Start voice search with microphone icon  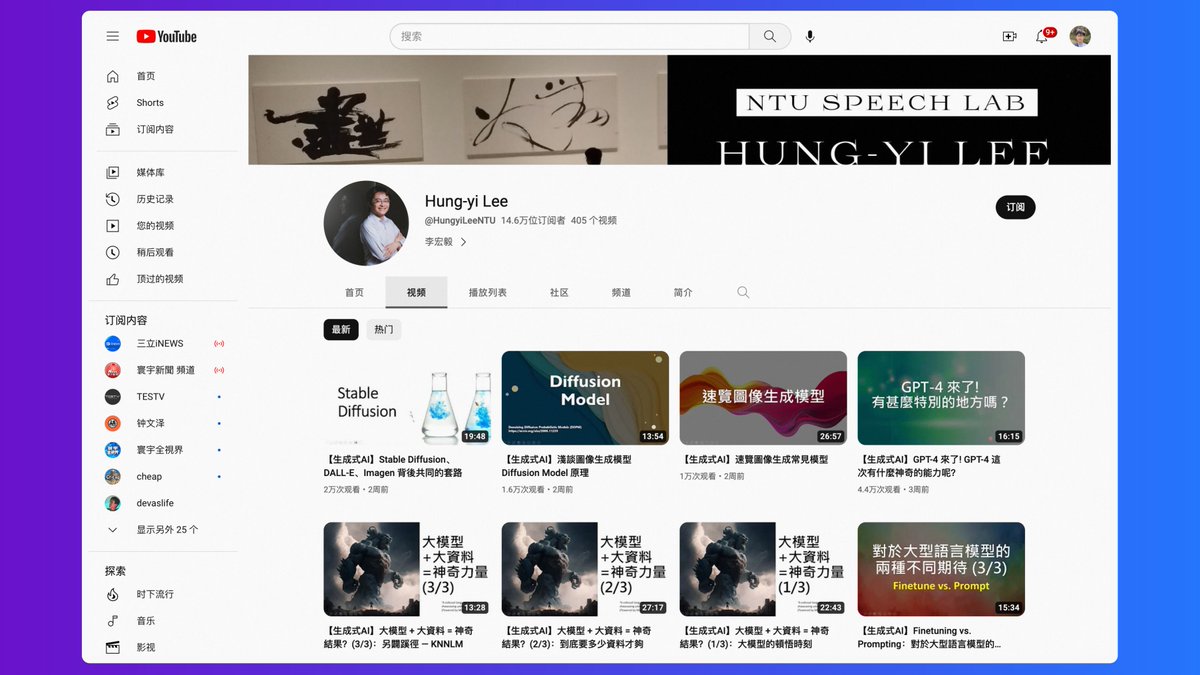[x=810, y=36]
